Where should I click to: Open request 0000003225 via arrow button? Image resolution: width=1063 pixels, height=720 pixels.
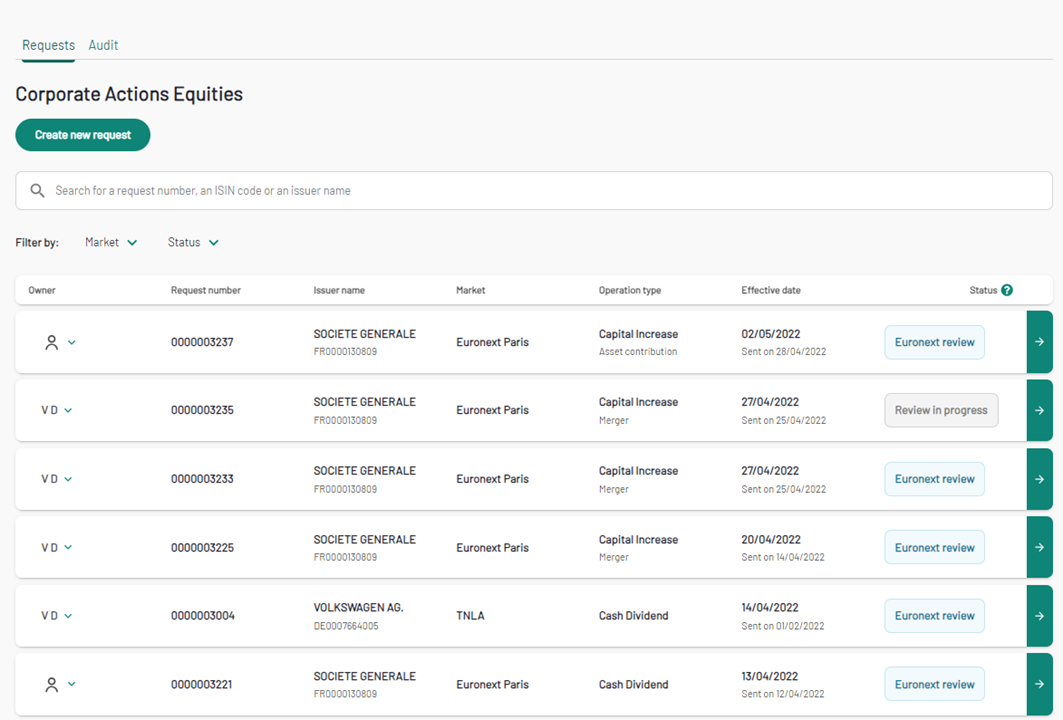pyautogui.click(x=1039, y=547)
